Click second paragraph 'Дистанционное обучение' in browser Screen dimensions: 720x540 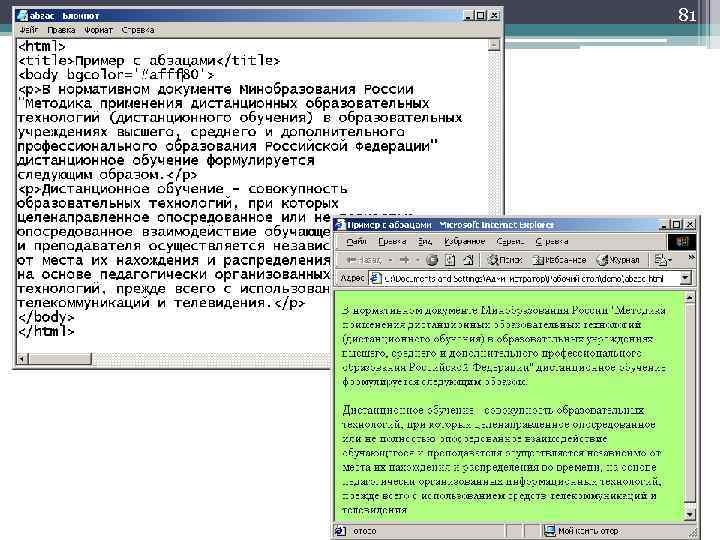pyautogui.click(x=502, y=460)
